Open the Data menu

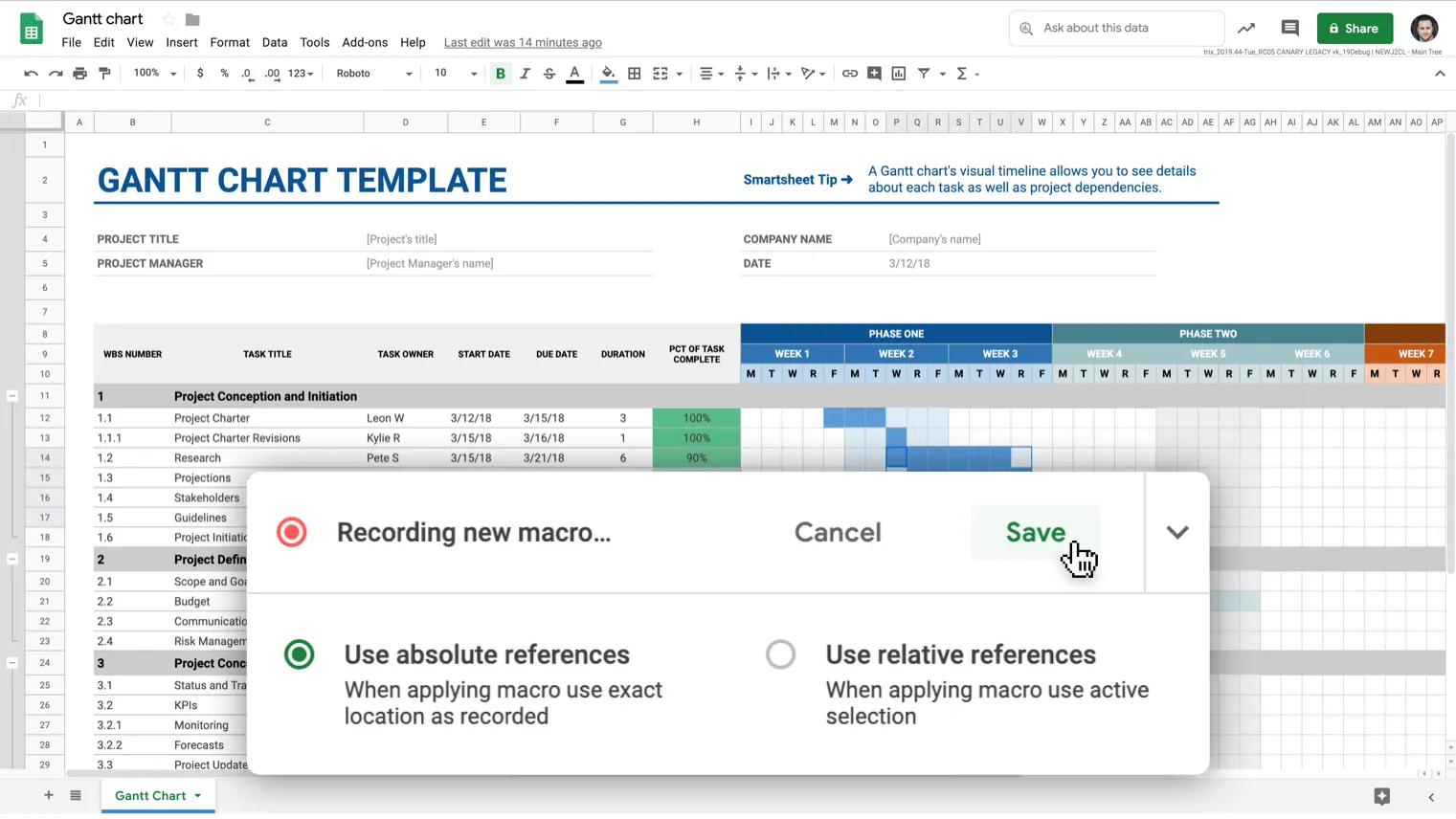pos(275,42)
